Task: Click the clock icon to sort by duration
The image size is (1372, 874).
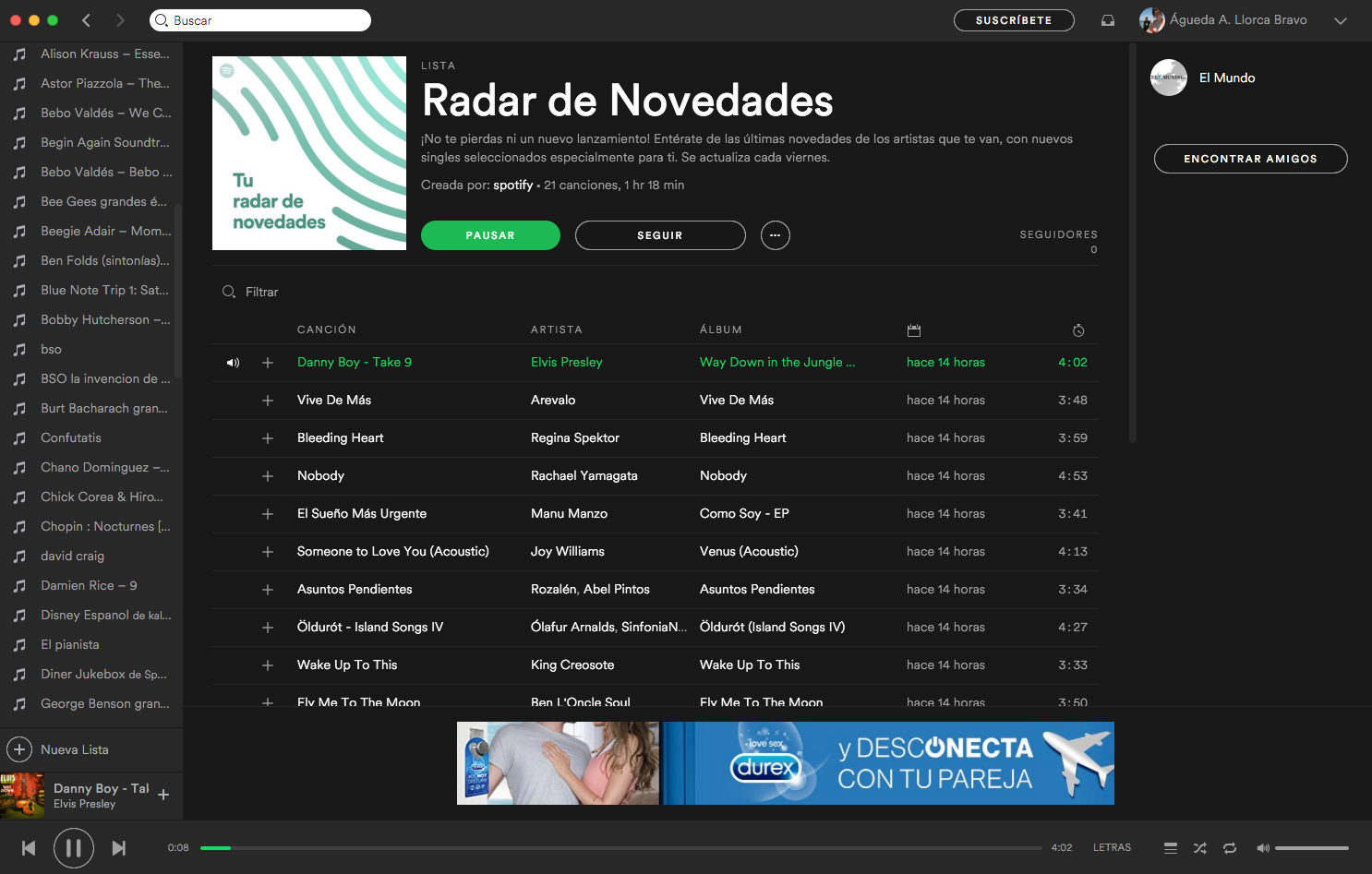Action: [x=1077, y=329]
